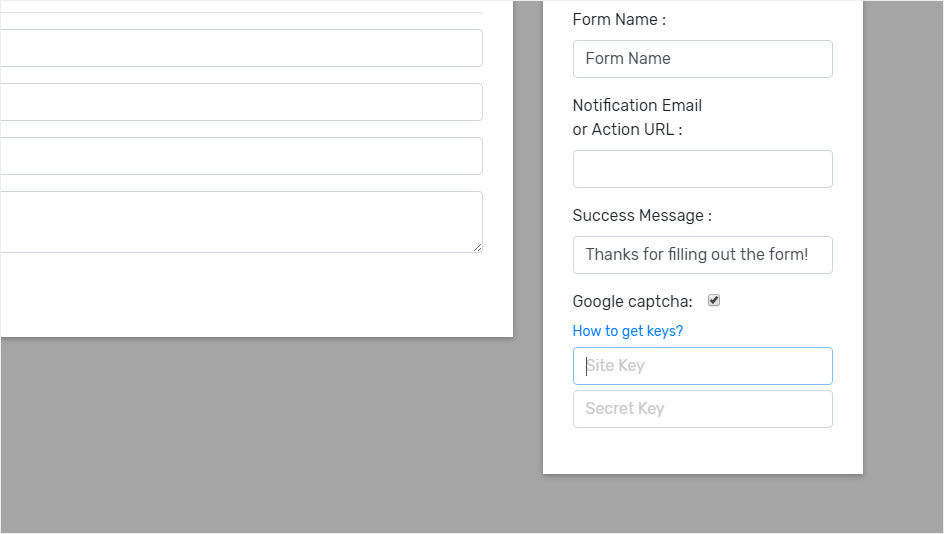Click the gray background below the settings panel

click(702, 504)
